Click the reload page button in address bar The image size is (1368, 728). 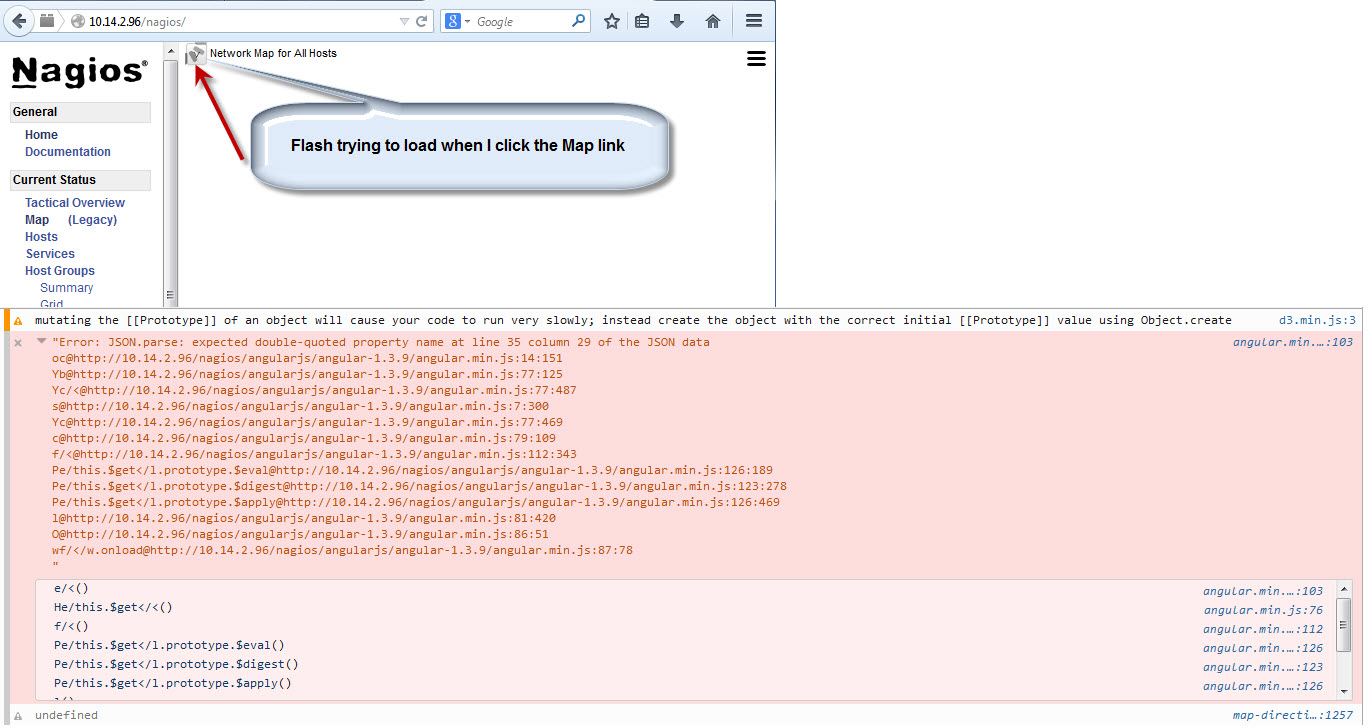click(x=423, y=21)
